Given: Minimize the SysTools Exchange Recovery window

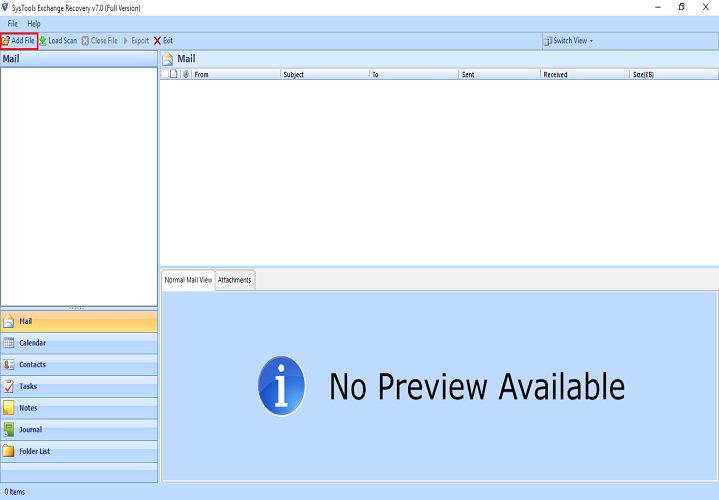Looking at the screenshot, I should tap(658, 7).
